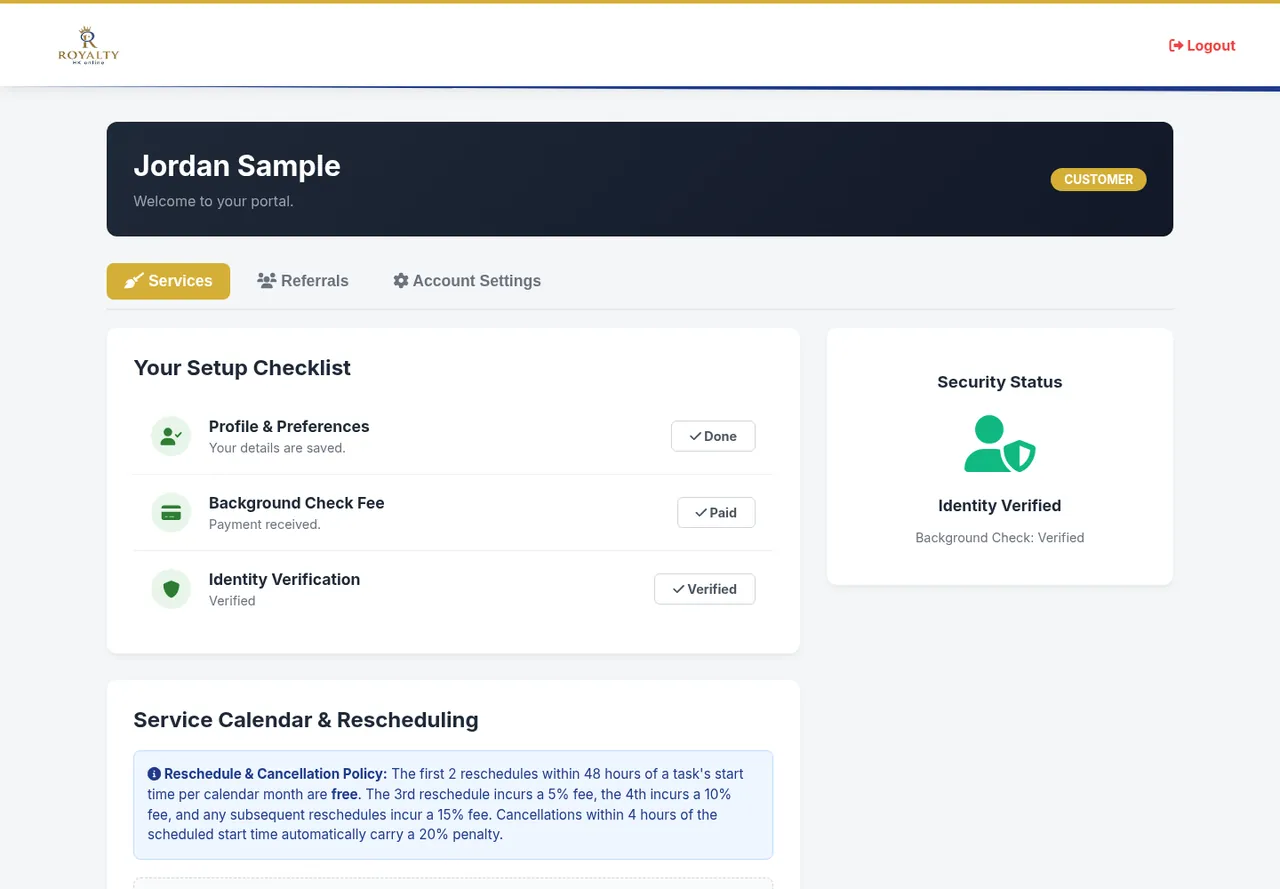The width and height of the screenshot is (1280, 889).
Task: Click the Jordan Sample name heading
Action: (x=237, y=166)
